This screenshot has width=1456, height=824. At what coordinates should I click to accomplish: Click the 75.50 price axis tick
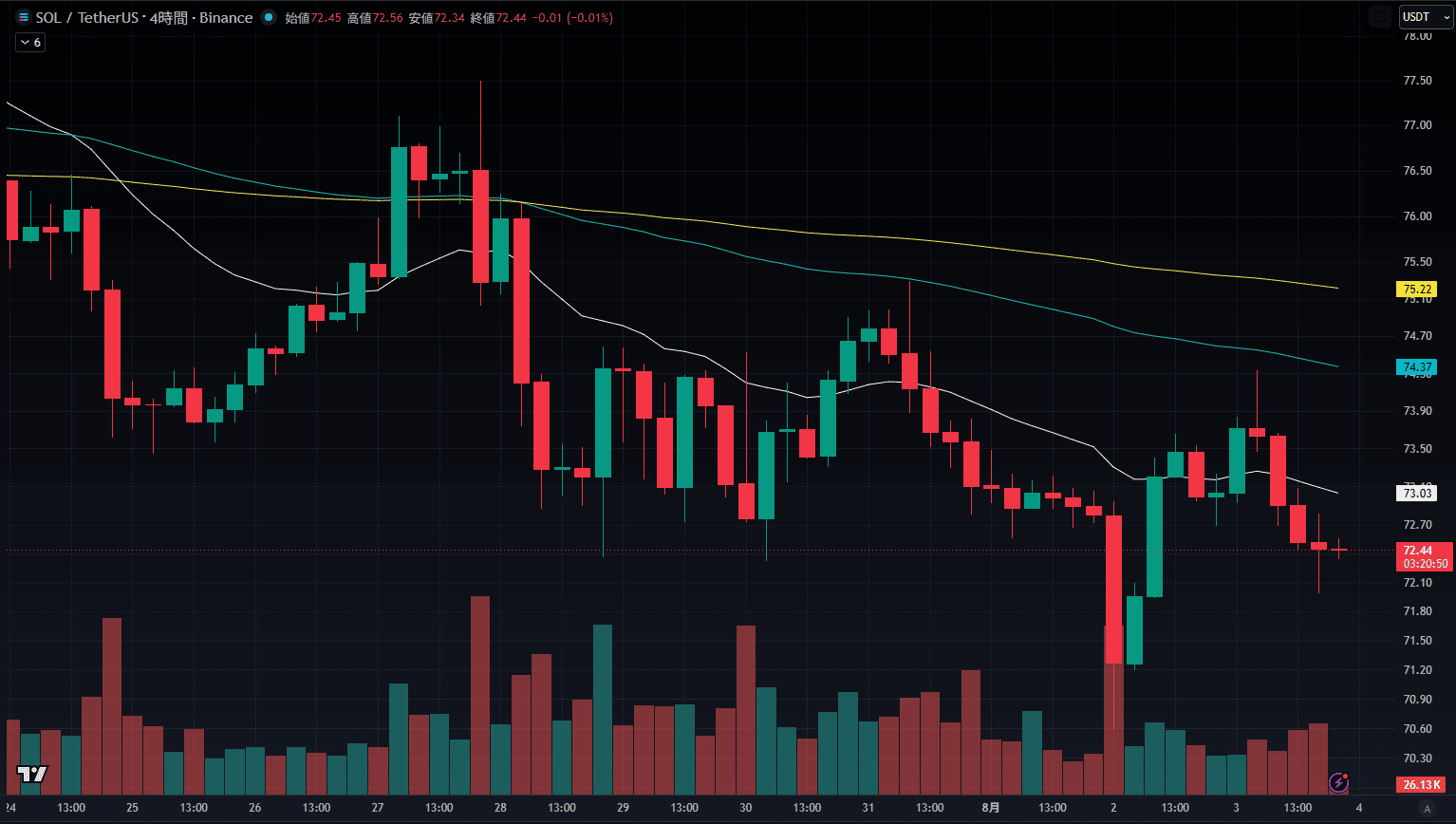(1417, 262)
